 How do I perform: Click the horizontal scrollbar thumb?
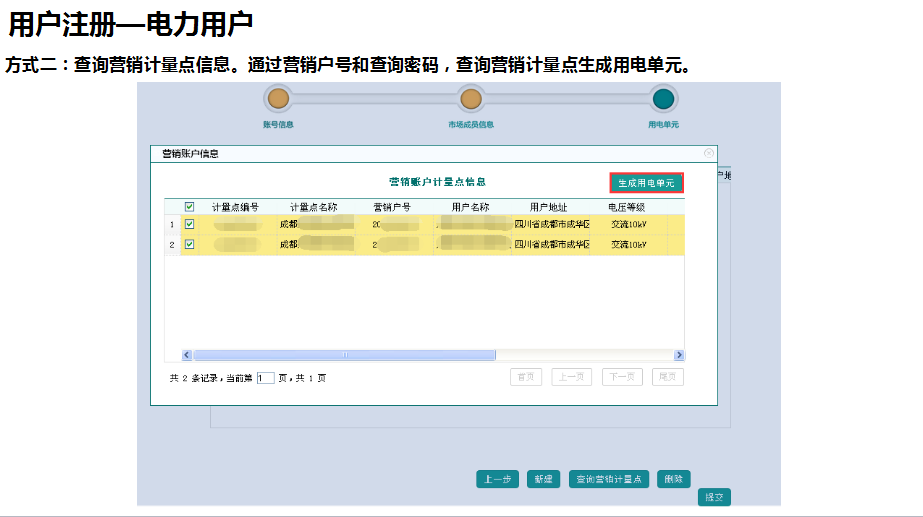point(344,355)
